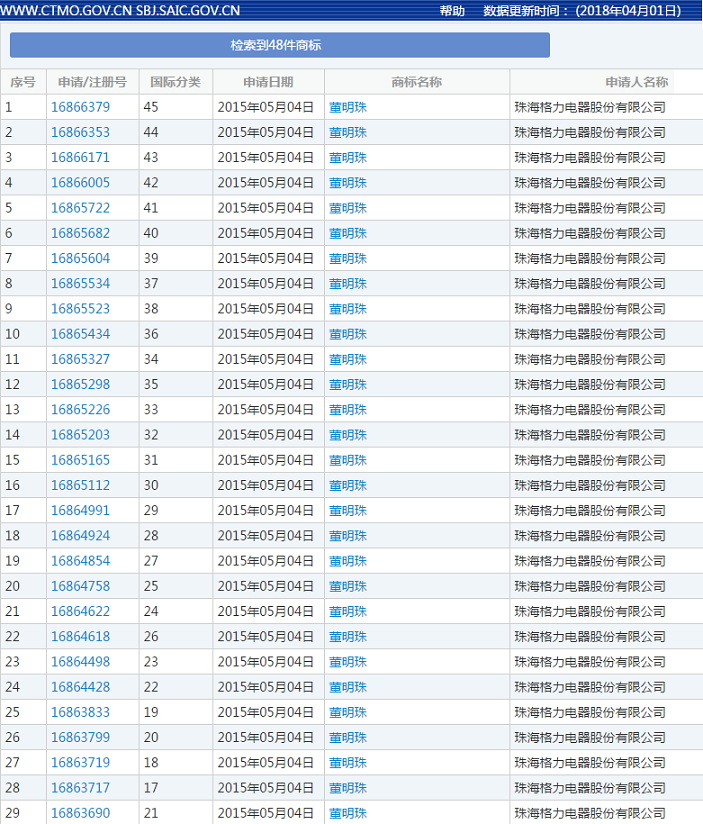Viewport: 703px width, 824px height.
Task: Select application number 16865523
Action: pyautogui.click(x=80, y=308)
